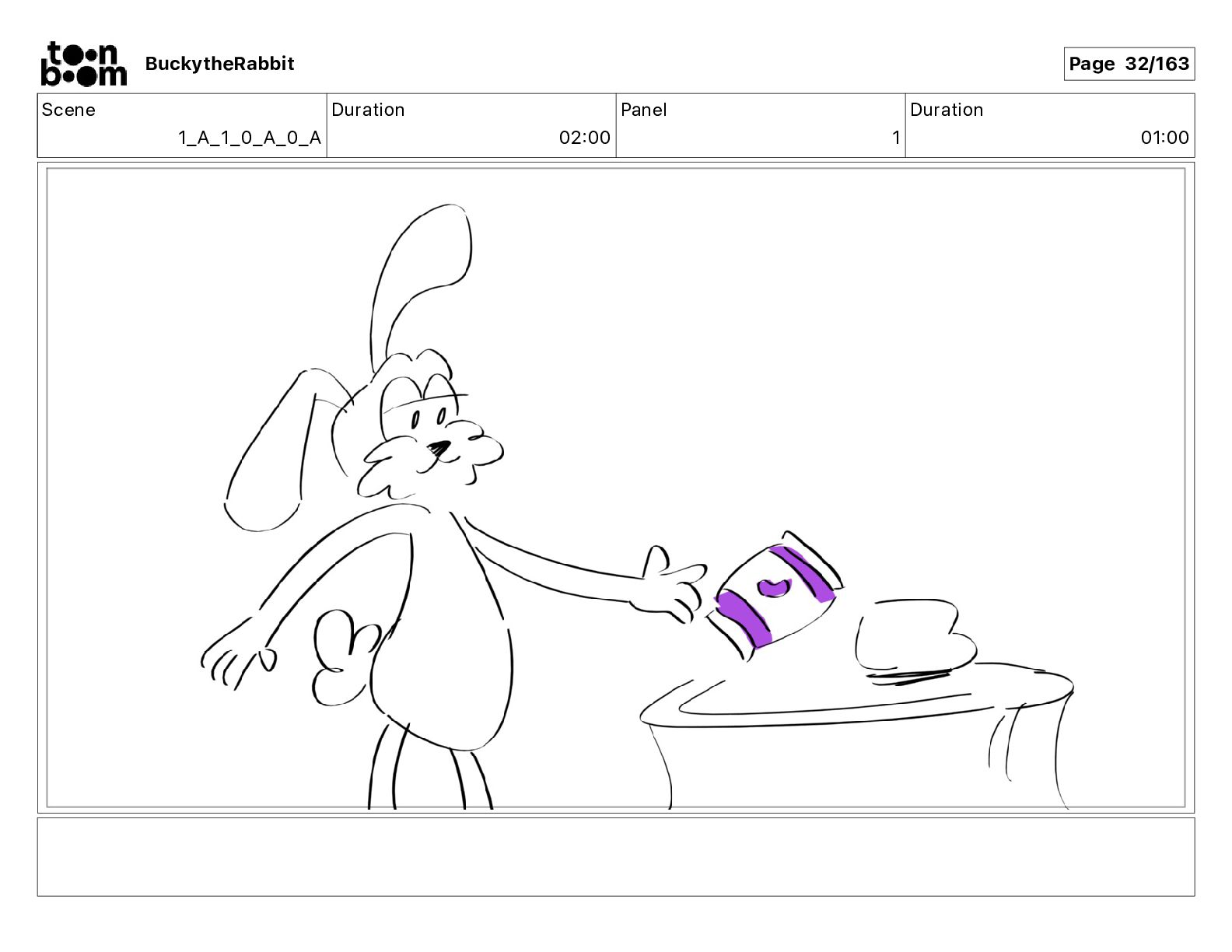Select the Panel label
The height and width of the screenshot is (952, 1232).
644,110
